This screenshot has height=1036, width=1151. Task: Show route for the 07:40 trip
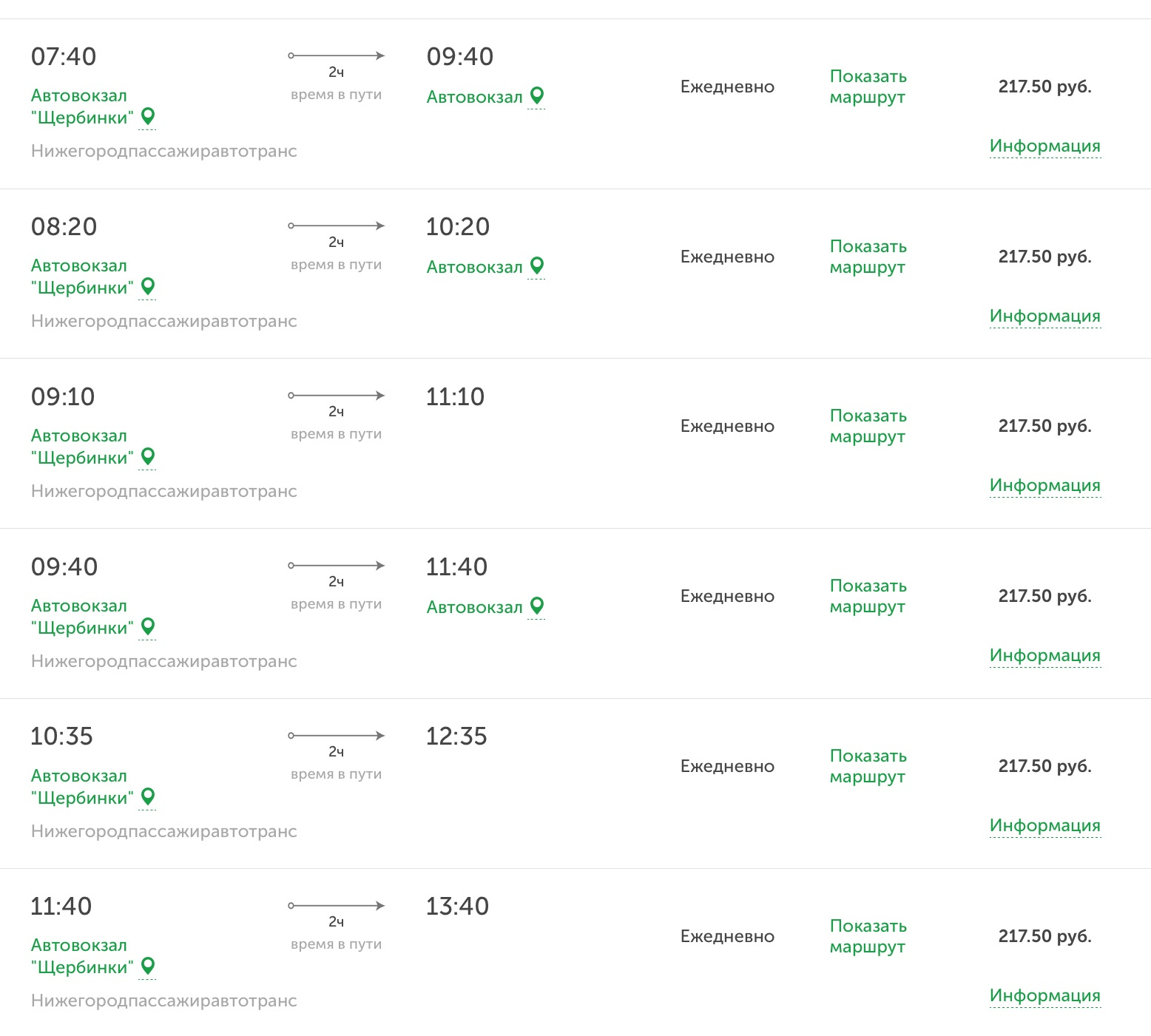click(868, 87)
